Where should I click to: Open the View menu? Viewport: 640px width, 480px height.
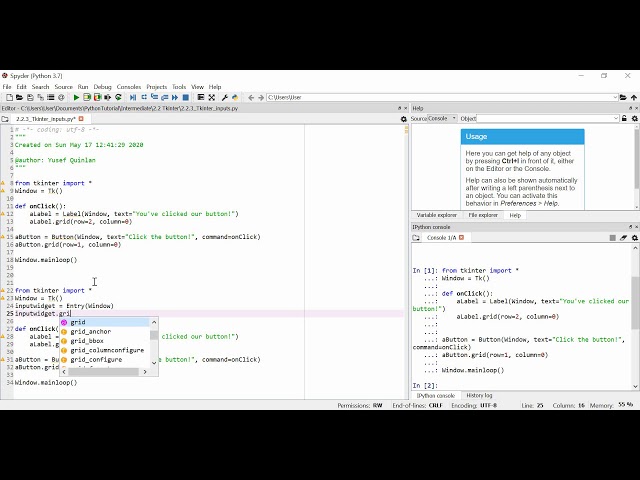pos(197,87)
